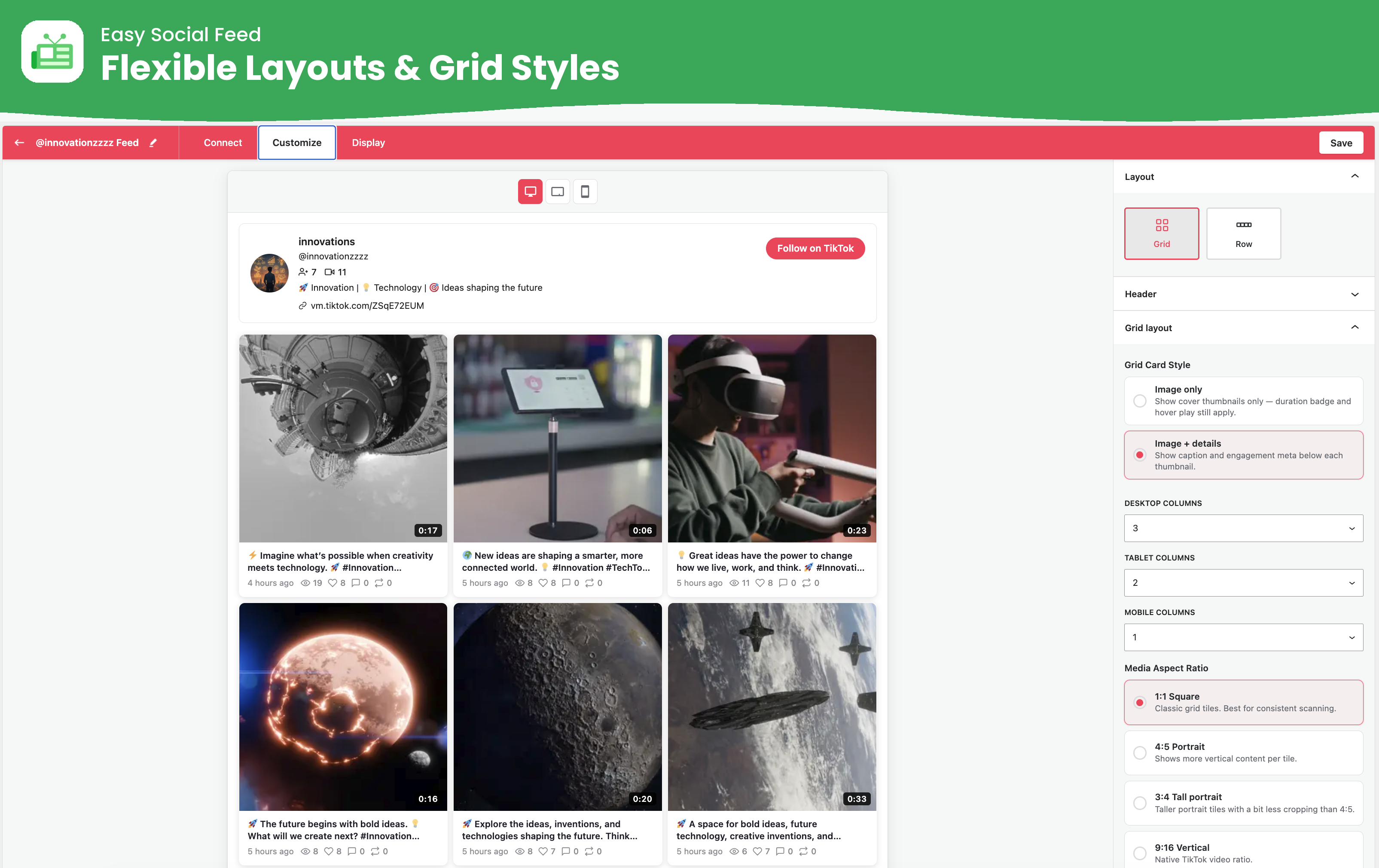1379x868 pixels.
Task: Click share icon on The future begins post
Action: click(375, 851)
